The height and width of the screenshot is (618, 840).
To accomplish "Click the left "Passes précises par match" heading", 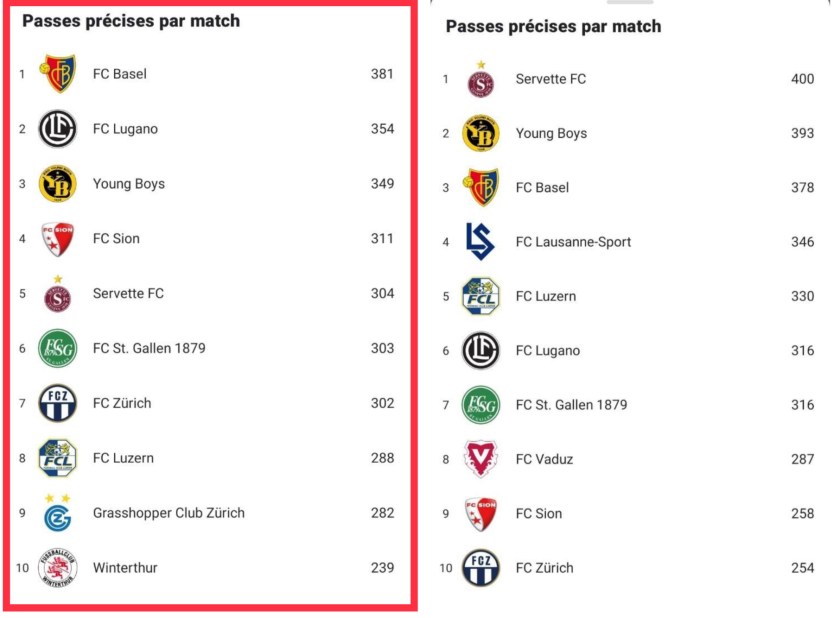I will point(131,21).
